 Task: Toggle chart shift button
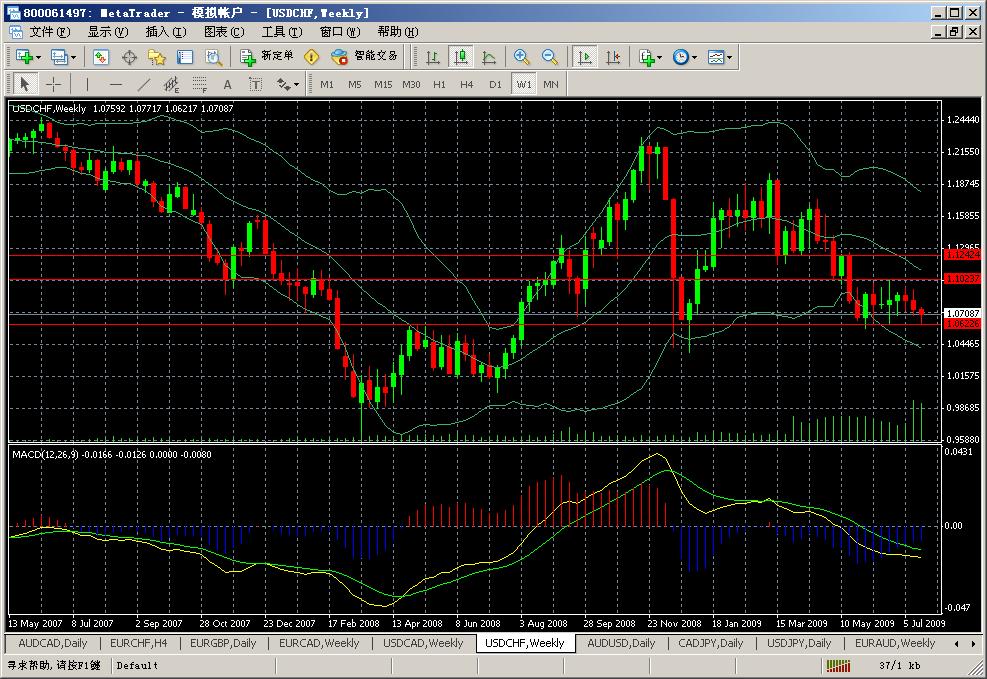tap(612, 57)
